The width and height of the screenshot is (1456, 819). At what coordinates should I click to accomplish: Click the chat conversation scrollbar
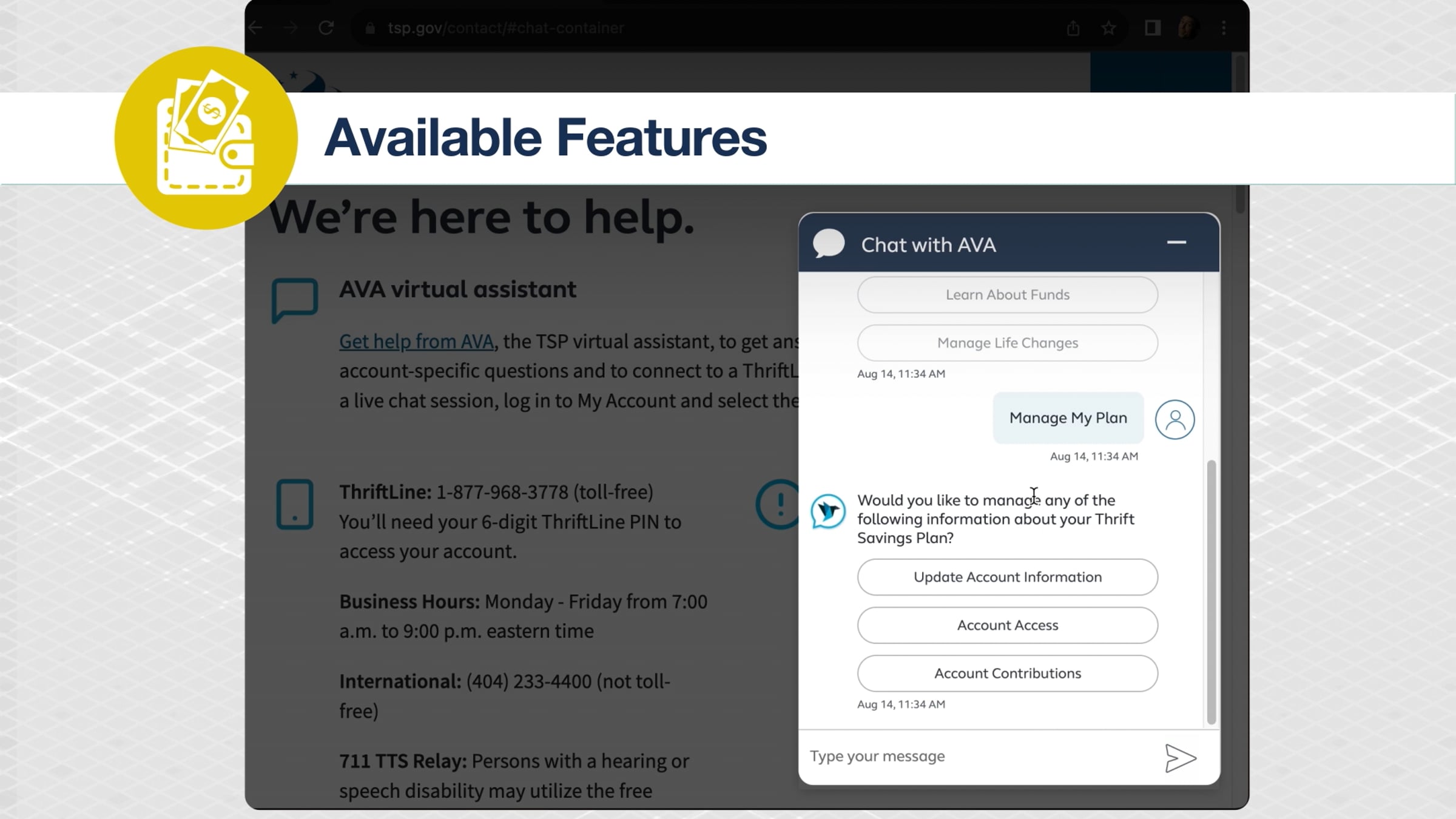[1212, 592]
